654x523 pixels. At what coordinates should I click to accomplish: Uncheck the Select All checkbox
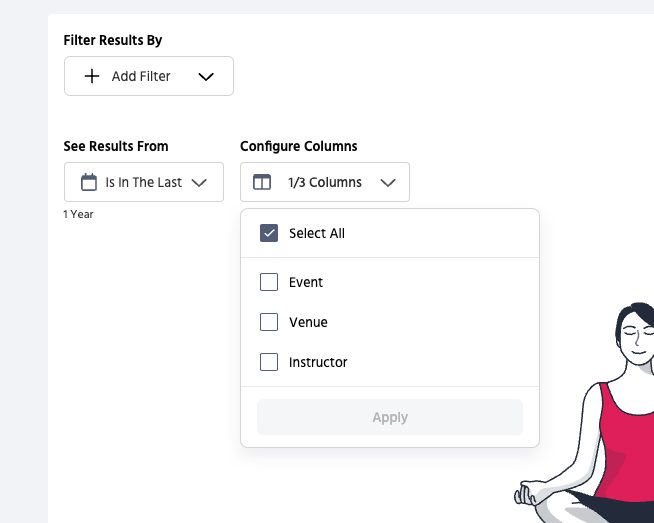(269, 233)
